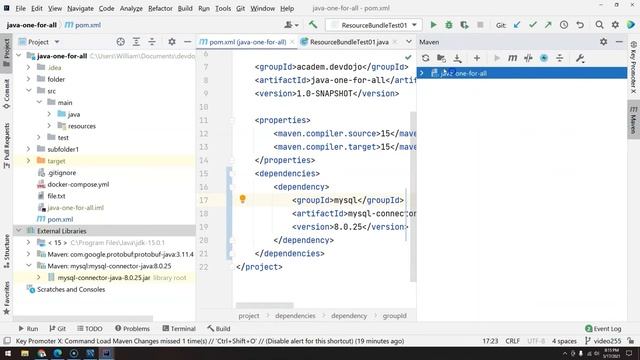
Task: Click the intention lightbulb on line 17
Action: [x=242, y=199]
